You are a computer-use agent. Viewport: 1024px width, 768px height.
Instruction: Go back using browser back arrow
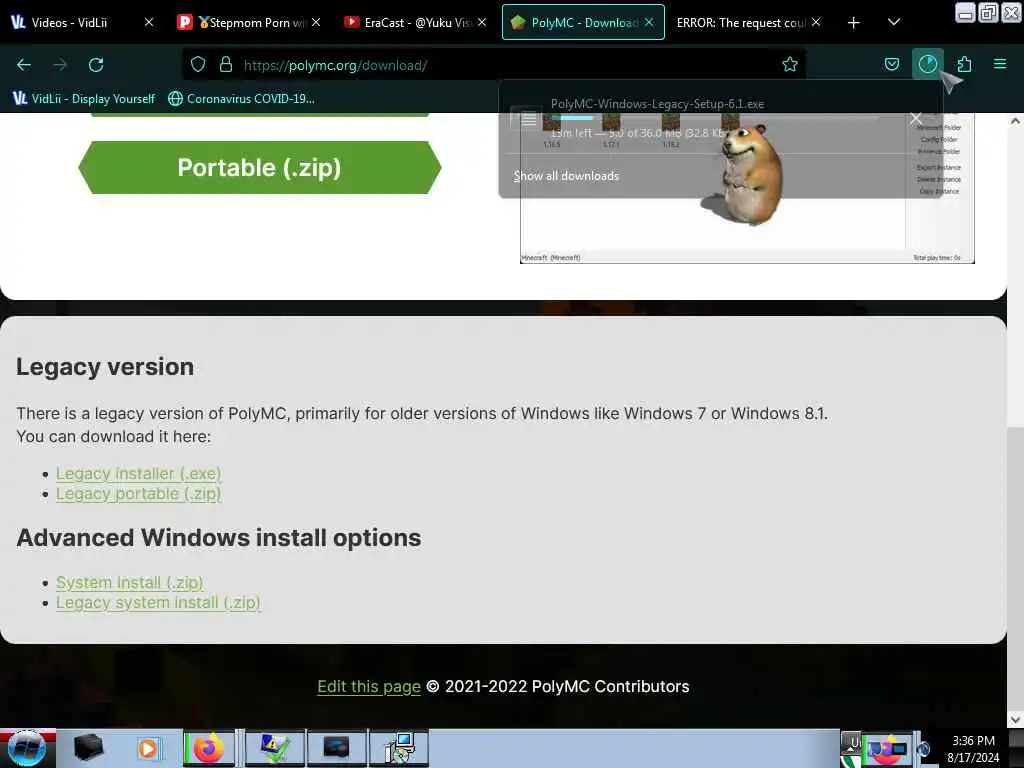tap(24, 65)
